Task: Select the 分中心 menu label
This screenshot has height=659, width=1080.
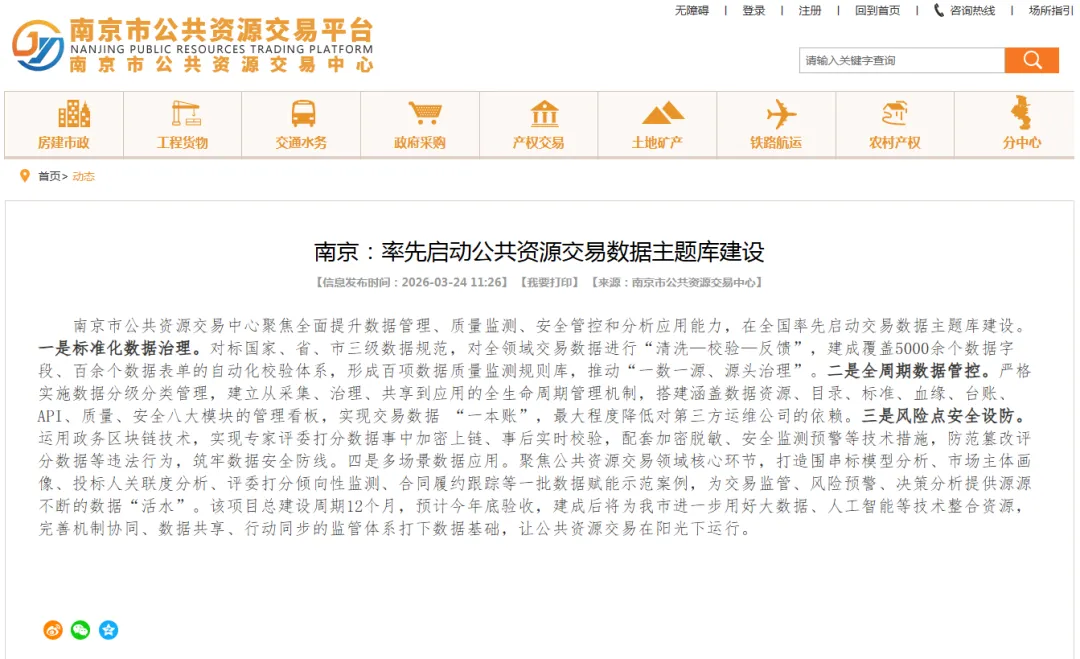Action: pyautogui.click(x=1021, y=143)
